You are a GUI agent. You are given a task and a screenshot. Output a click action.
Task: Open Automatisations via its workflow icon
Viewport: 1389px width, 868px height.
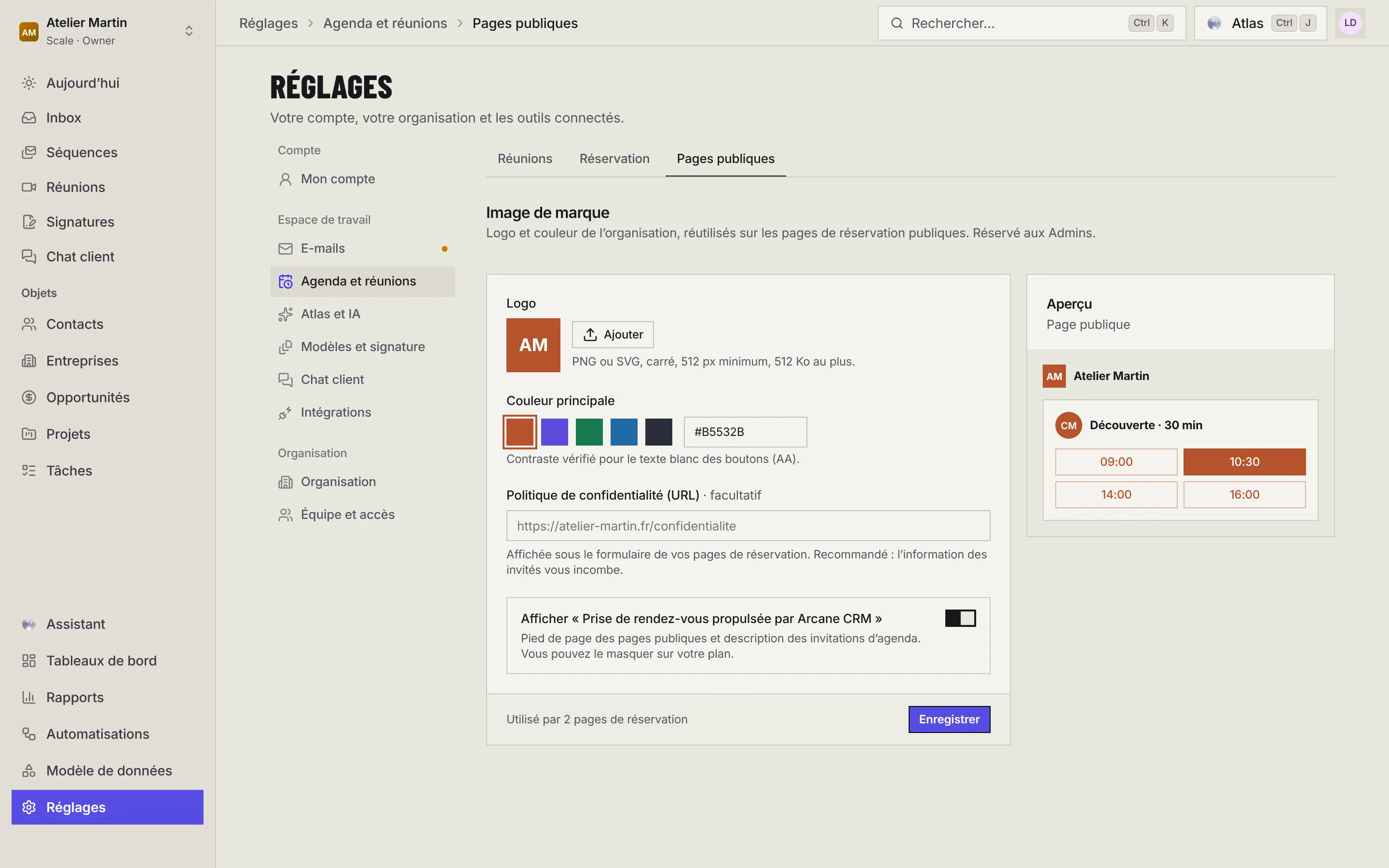tap(29, 734)
